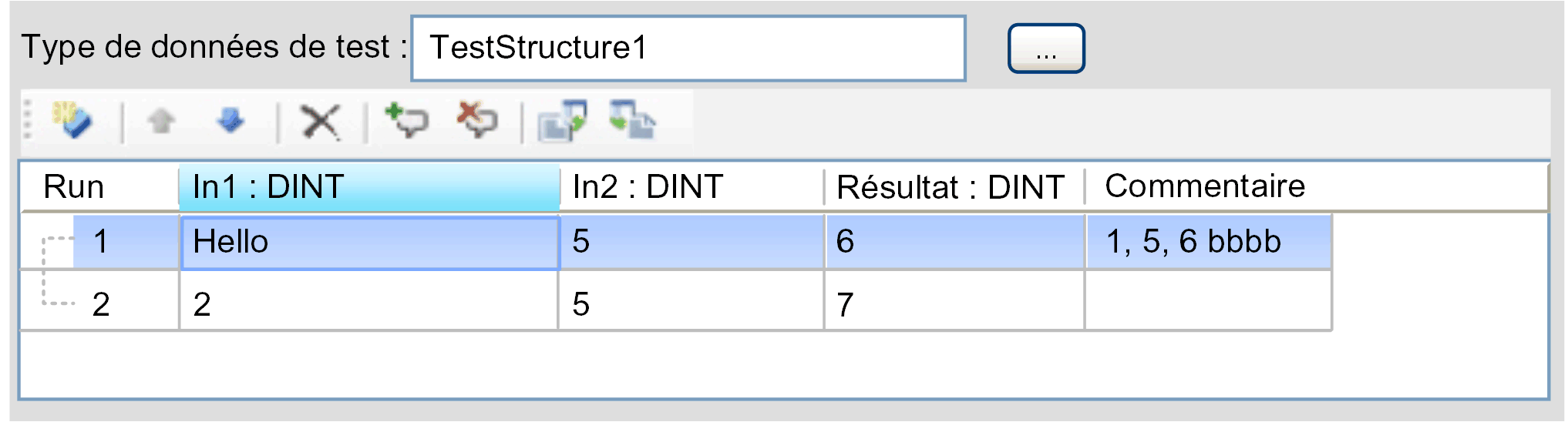Click the import test data icon

point(632,120)
